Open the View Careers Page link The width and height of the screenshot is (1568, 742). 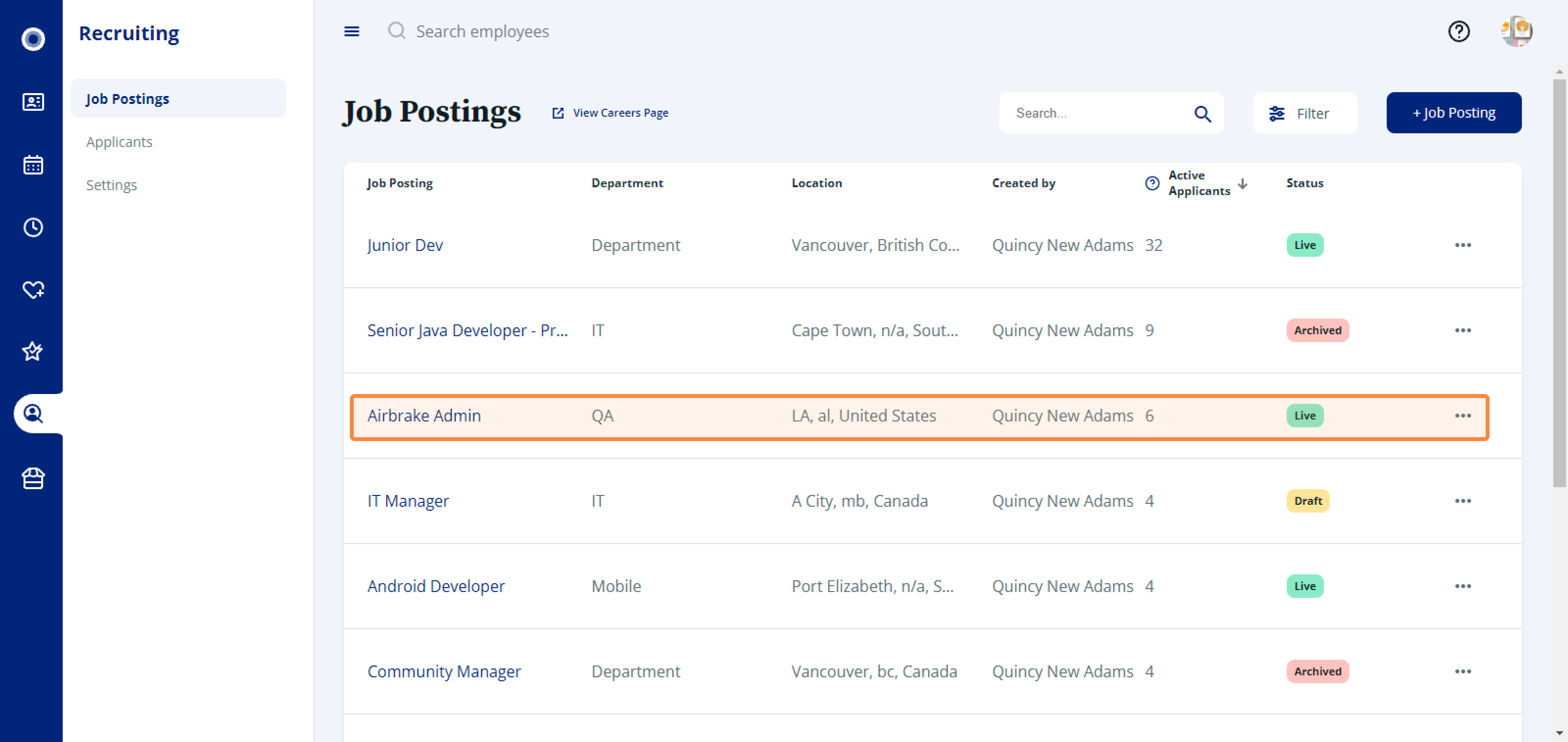610,113
